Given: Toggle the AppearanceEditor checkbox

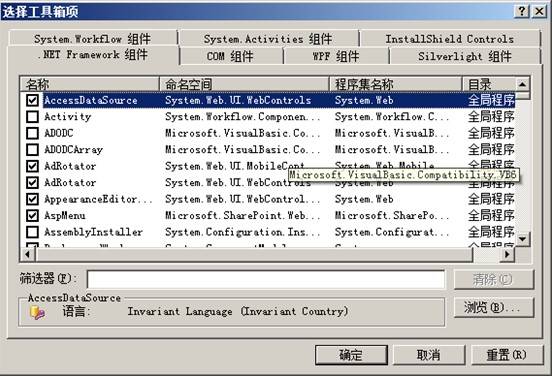Looking at the screenshot, I should pos(32,199).
